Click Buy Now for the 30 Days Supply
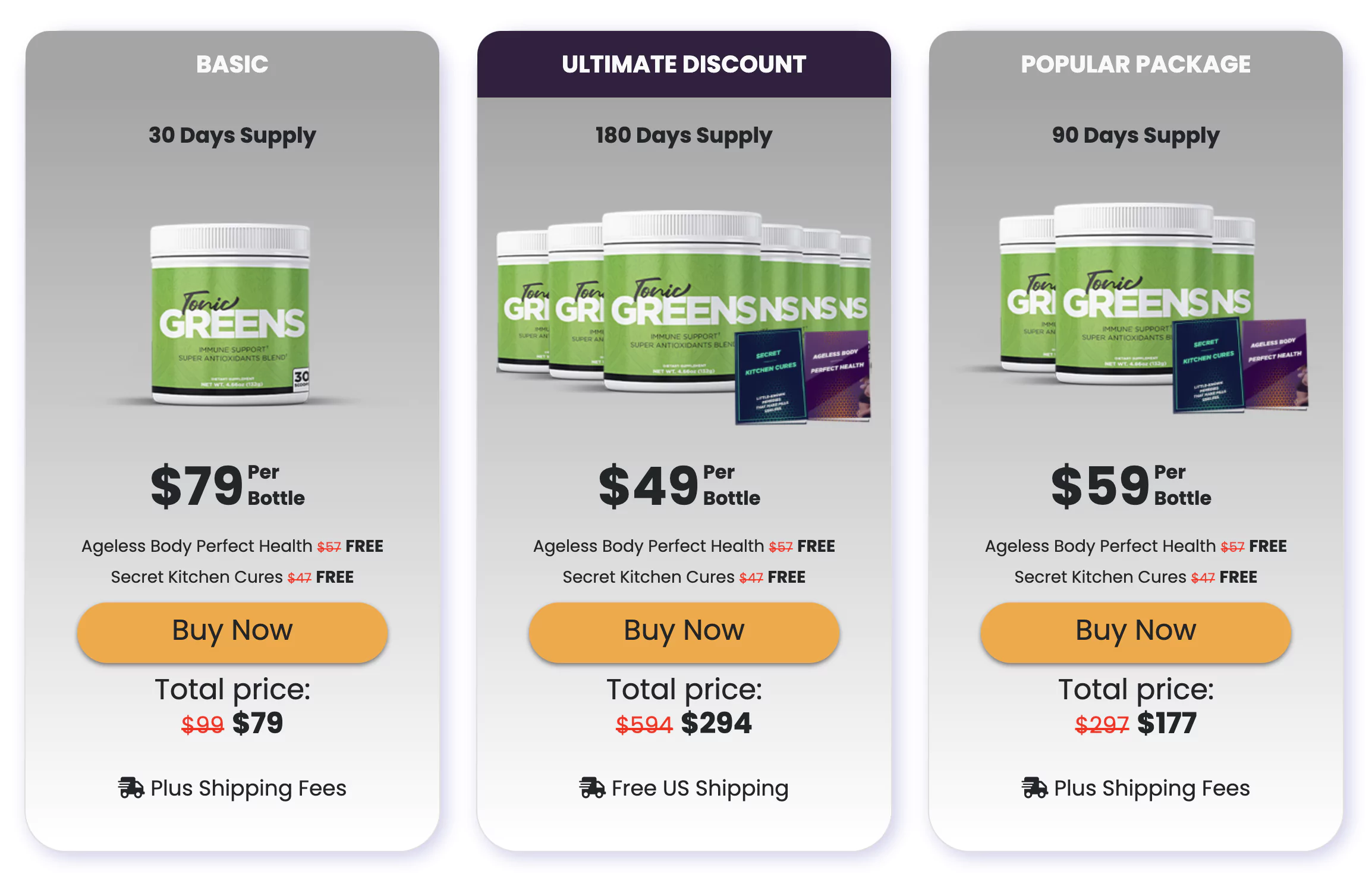This screenshot has height=886, width=1372. click(232, 631)
